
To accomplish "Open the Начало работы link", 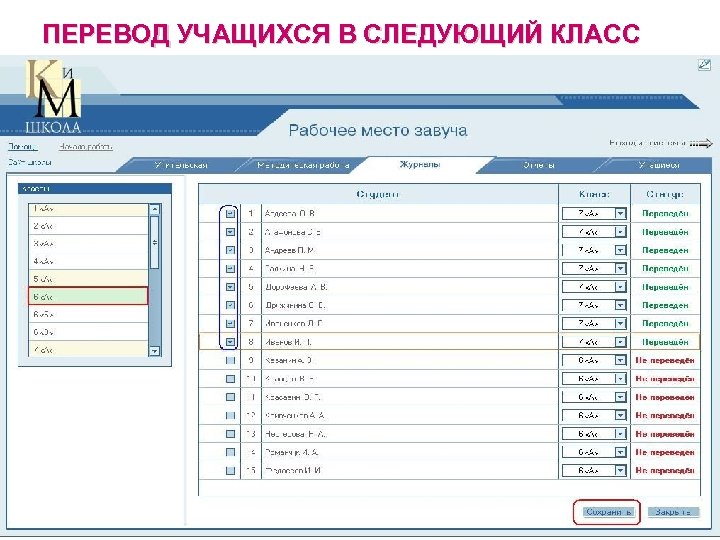I will [85, 146].
